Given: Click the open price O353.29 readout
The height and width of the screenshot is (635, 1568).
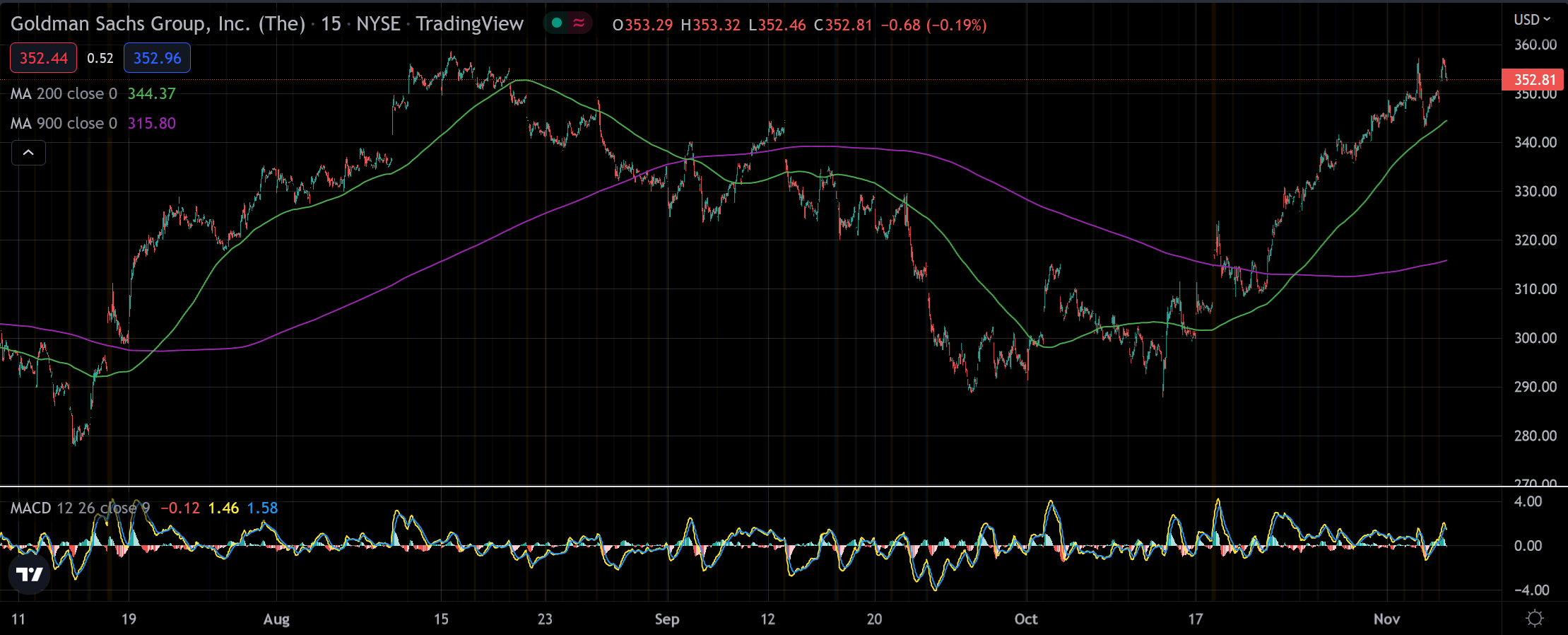Looking at the screenshot, I should click(642, 25).
